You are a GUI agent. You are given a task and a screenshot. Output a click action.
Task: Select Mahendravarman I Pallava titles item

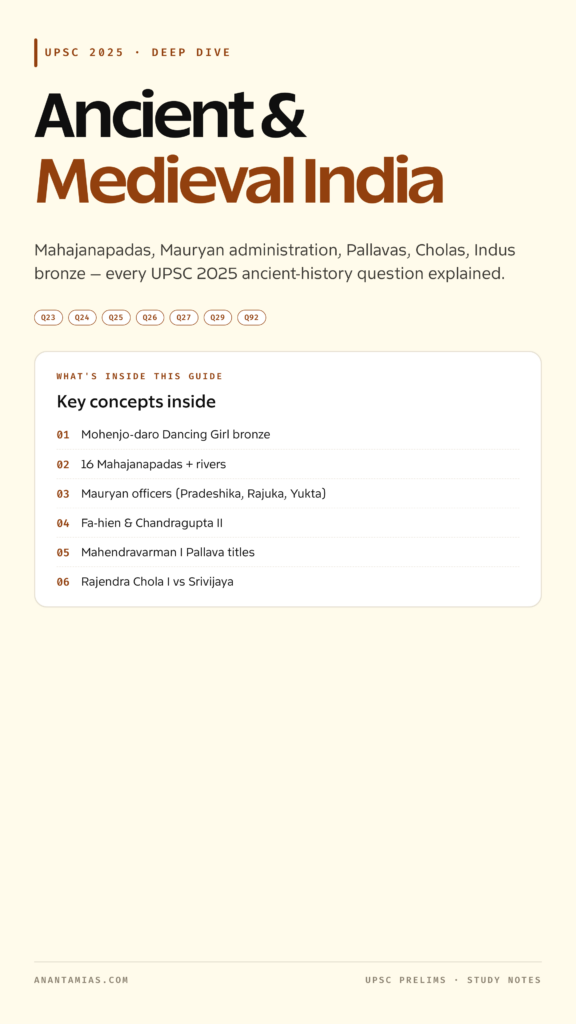coord(288,552)
